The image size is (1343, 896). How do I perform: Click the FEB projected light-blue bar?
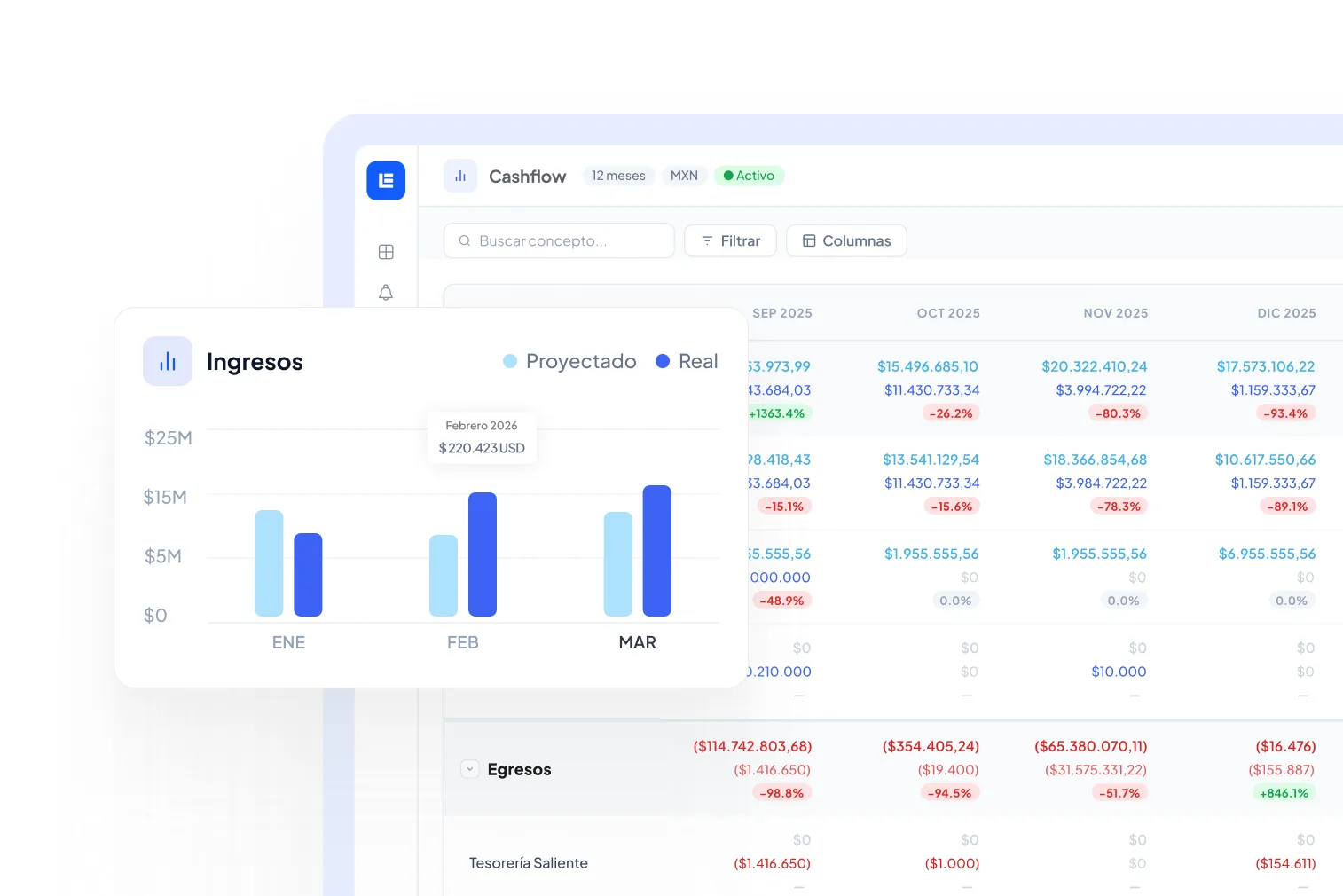click(444, 576)
